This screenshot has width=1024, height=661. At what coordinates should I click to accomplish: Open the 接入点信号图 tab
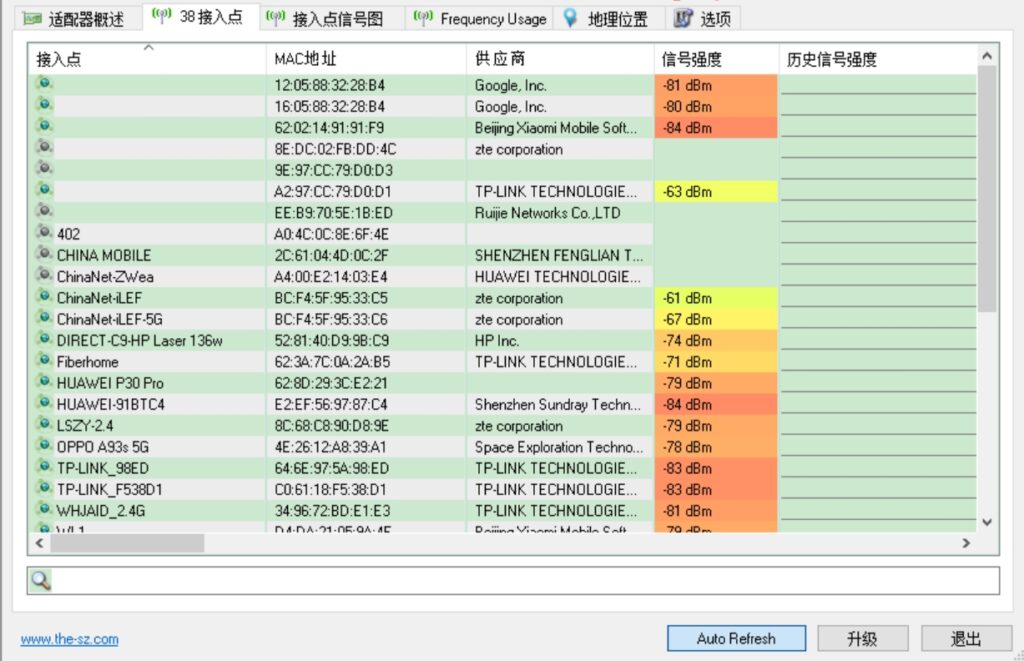click(x=333, y=19)
